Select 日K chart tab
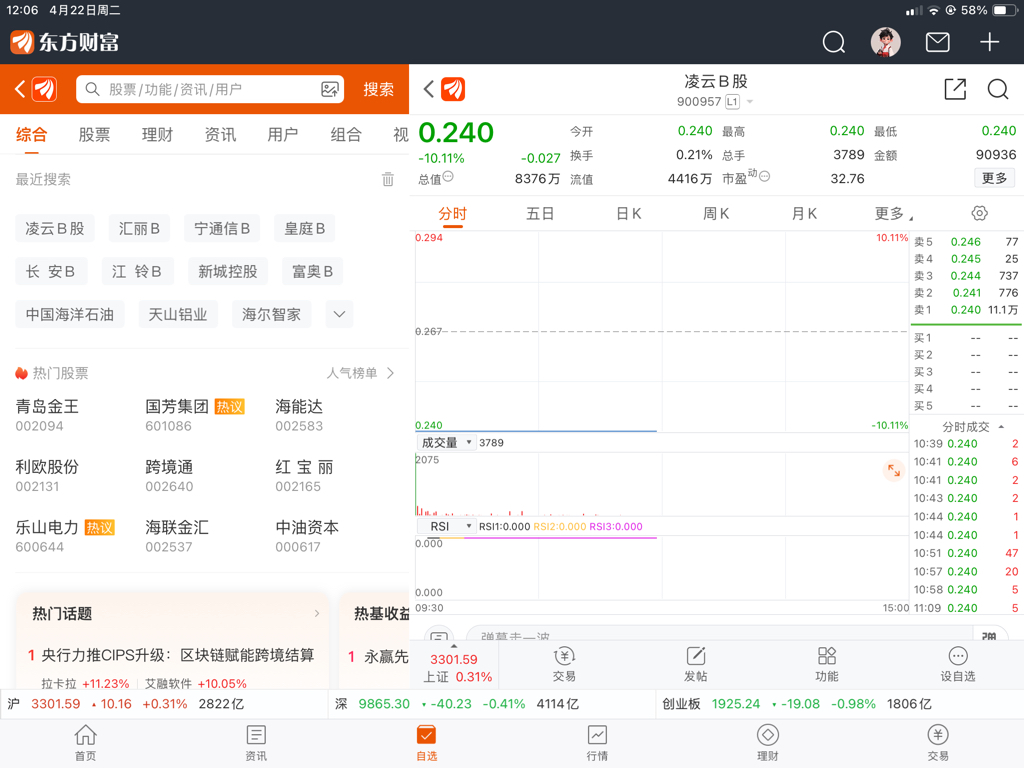 (628, 214)
